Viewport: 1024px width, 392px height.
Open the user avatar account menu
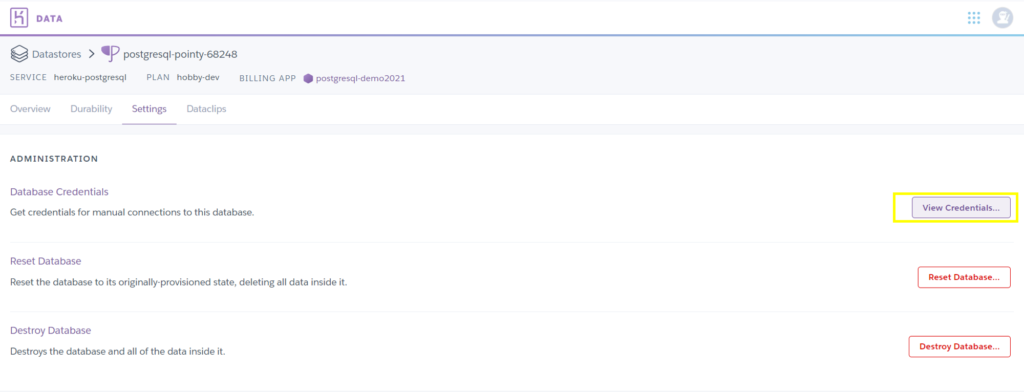(1002, 18)
